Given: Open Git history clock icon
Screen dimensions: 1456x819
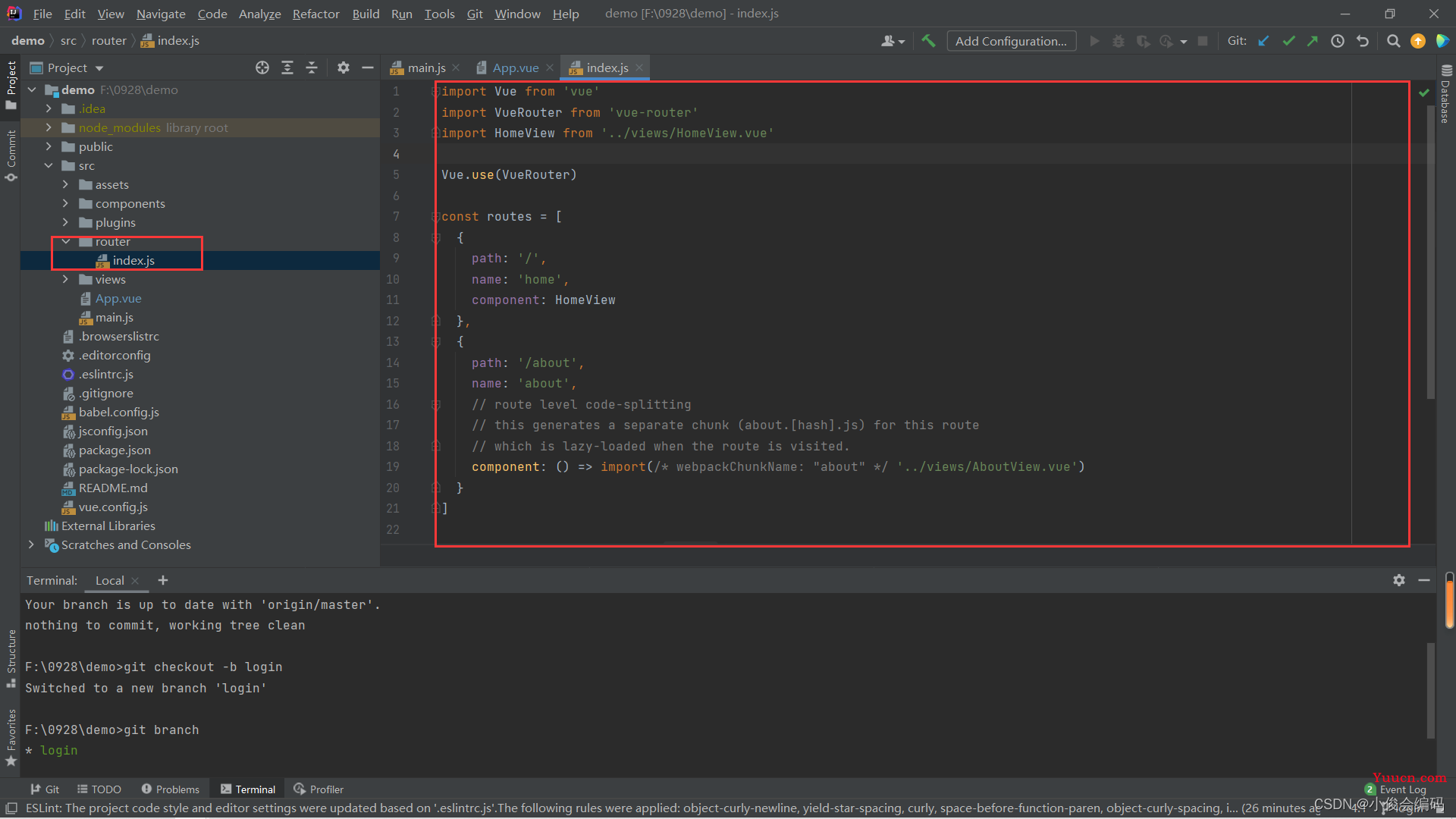Looking at the screenshot, I should 1338,41.
